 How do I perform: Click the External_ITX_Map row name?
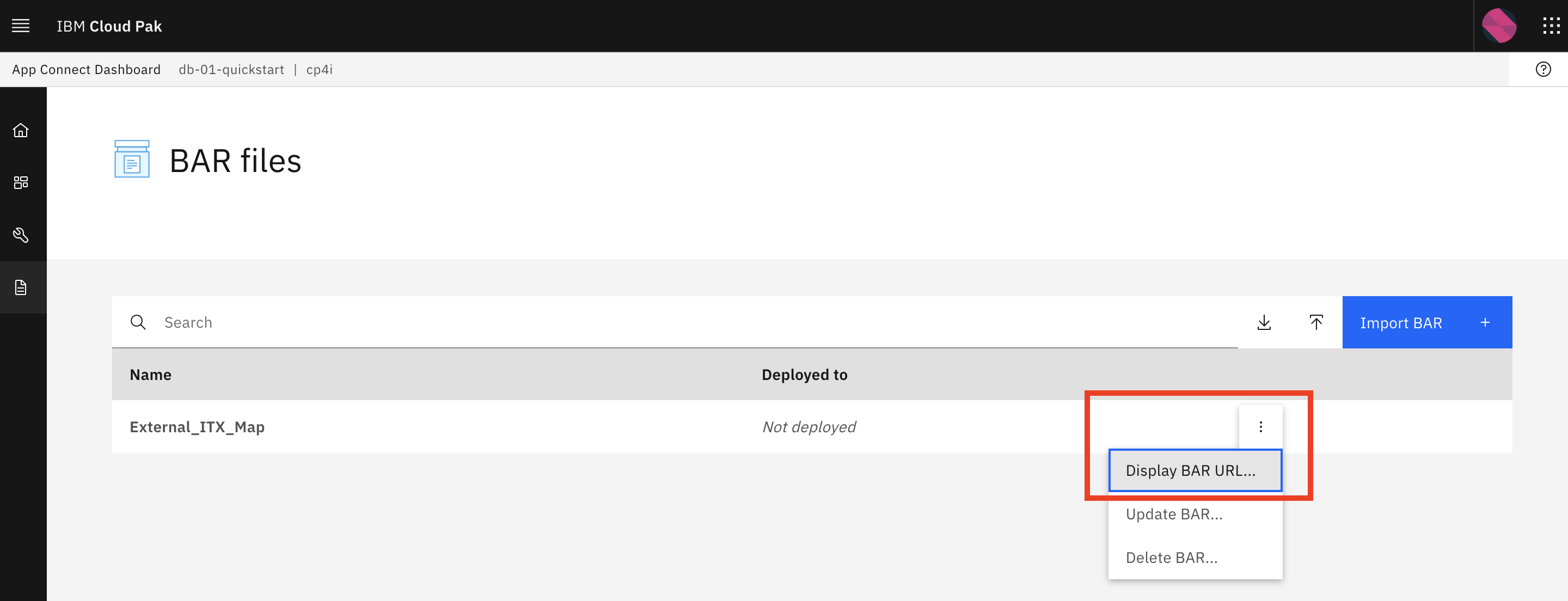point(197,427)
